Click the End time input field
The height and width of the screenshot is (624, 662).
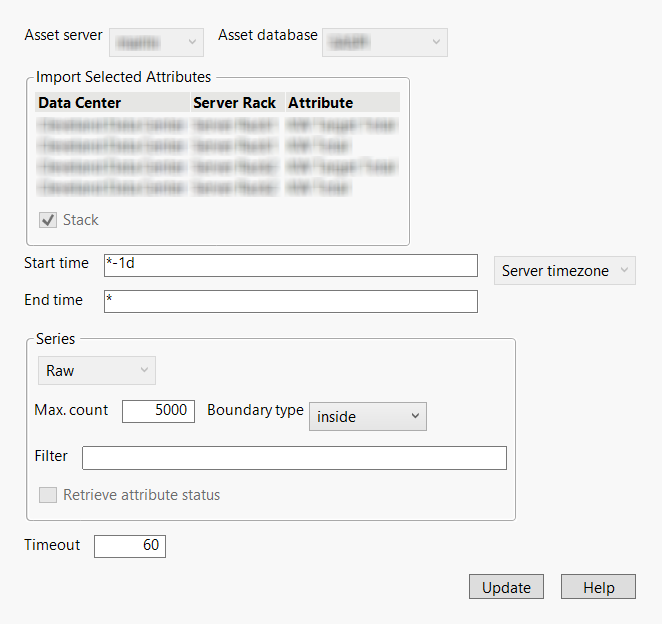[290, 301]
